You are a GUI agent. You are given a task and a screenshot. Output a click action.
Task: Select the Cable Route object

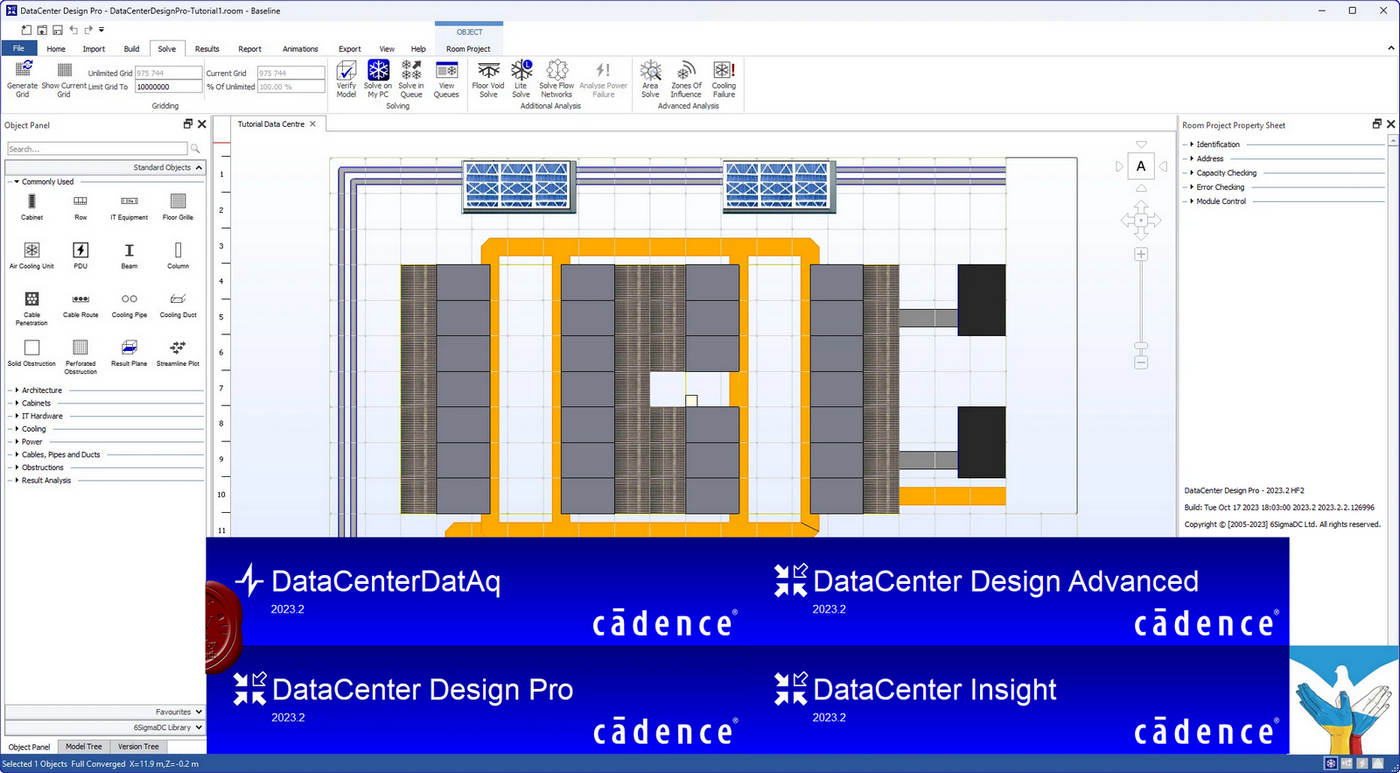[x=80, y=304]
